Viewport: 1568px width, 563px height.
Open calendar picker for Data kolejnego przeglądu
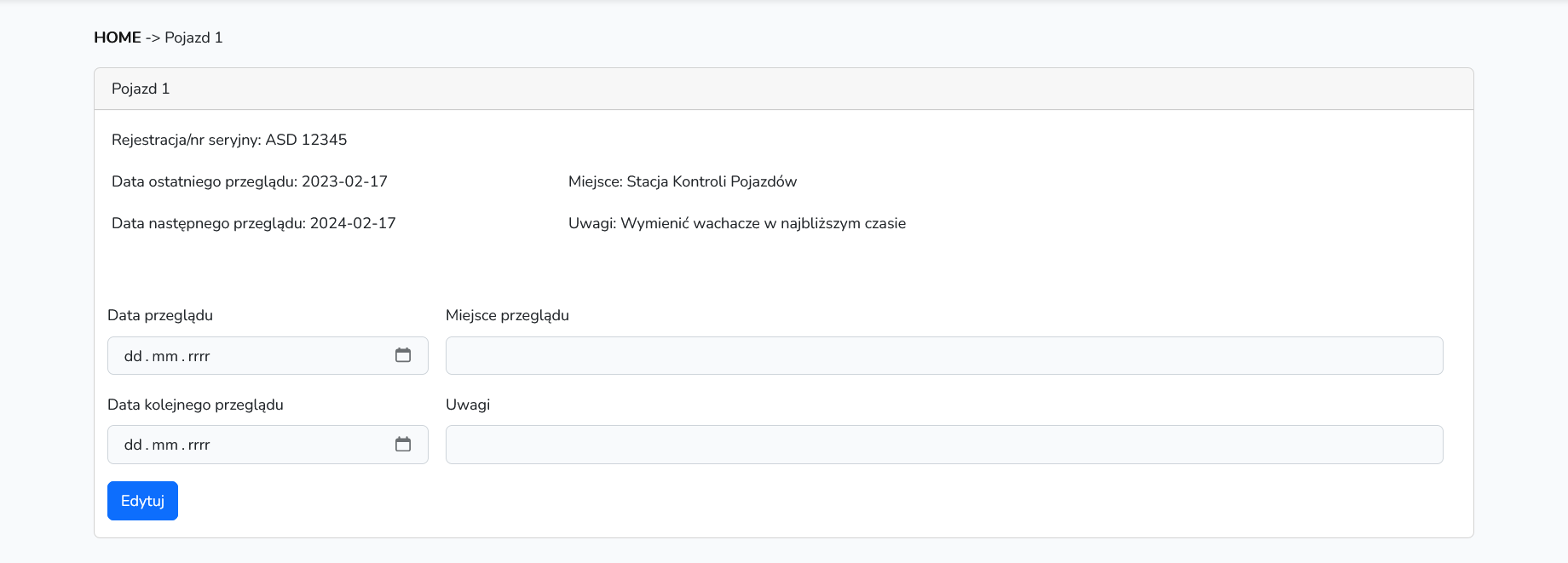pyautogui.click(x=403, y=445)
